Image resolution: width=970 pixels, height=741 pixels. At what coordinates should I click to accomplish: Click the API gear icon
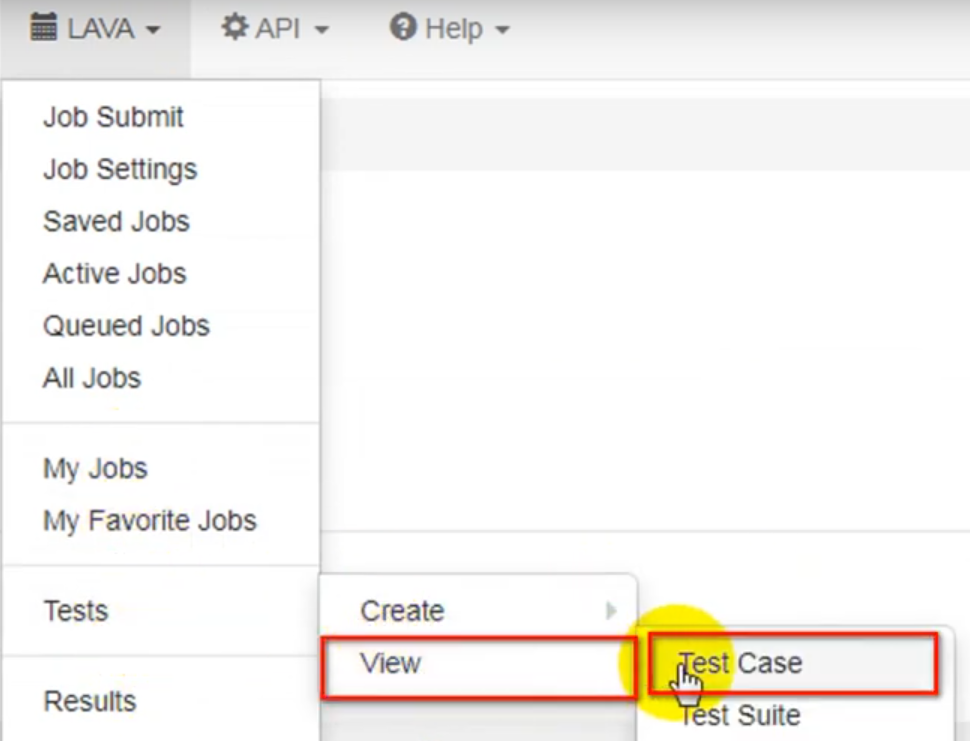[235, 27]
